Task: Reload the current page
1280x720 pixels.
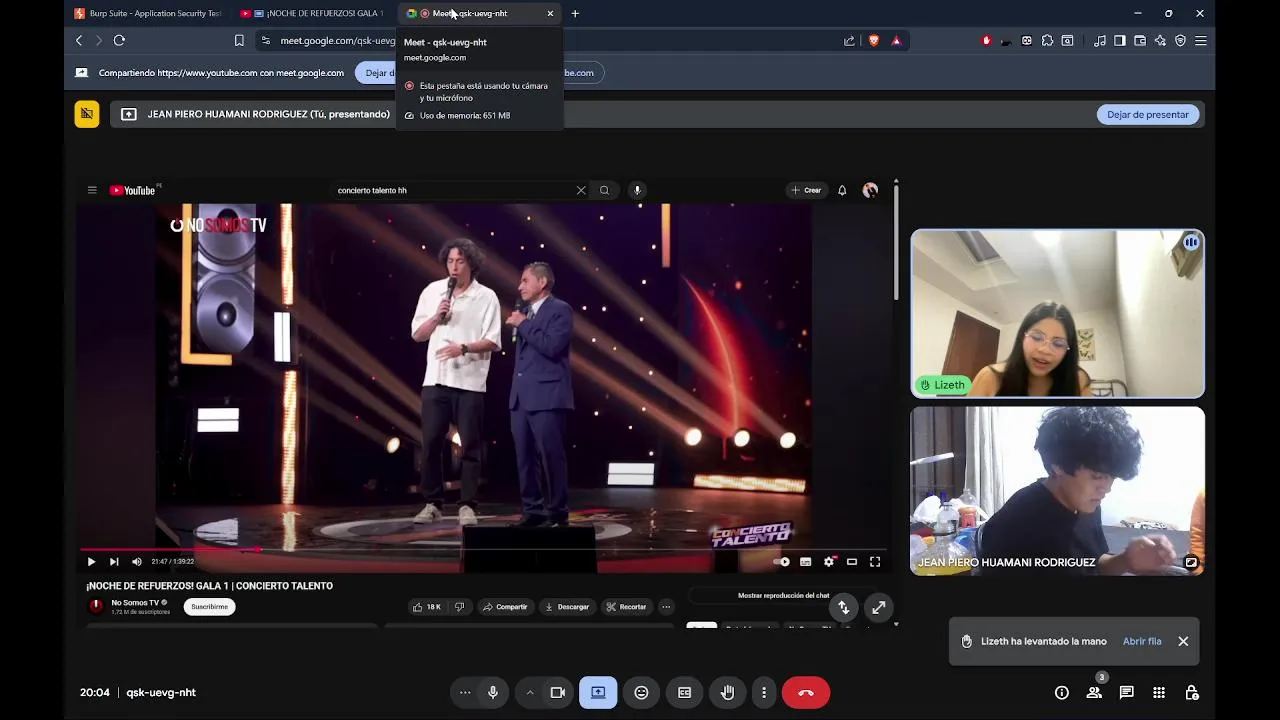Action: [x=119, y=40]
